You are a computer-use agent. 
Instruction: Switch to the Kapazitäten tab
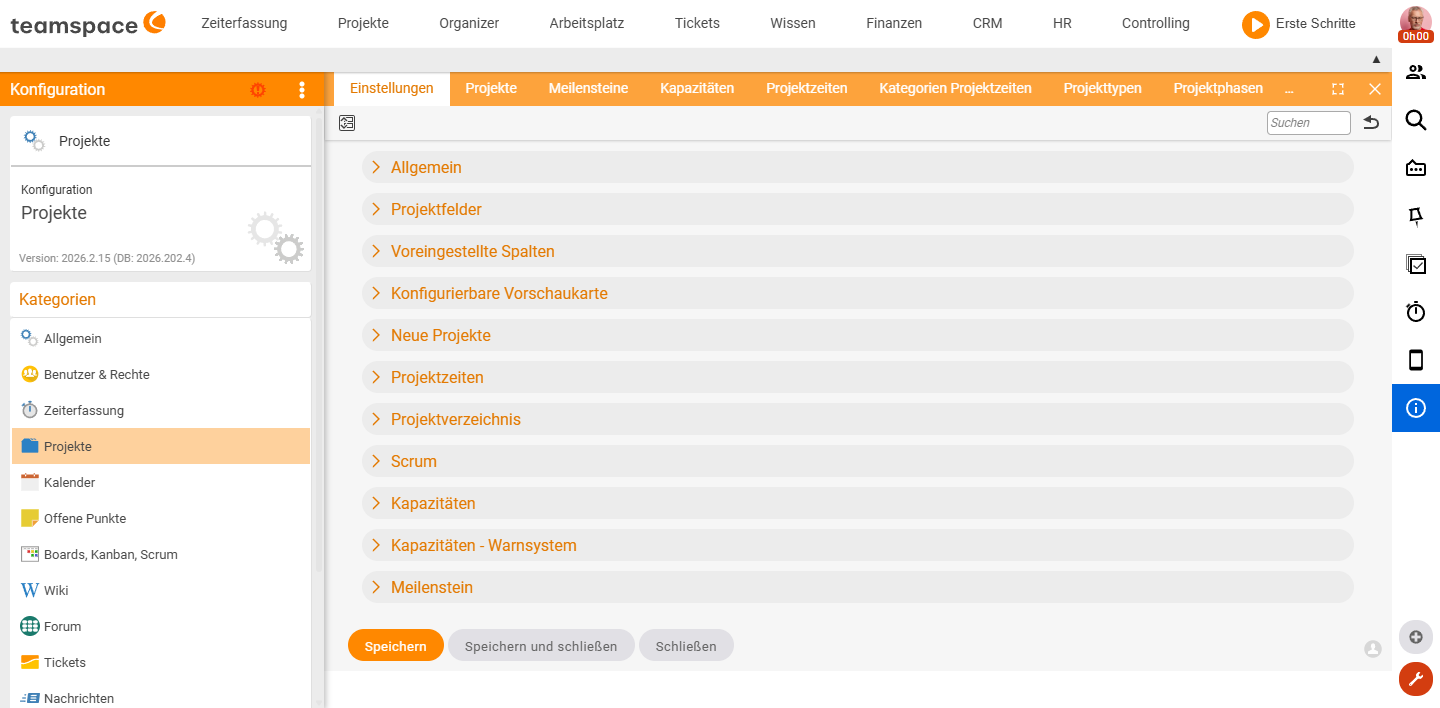click(697, 88)
